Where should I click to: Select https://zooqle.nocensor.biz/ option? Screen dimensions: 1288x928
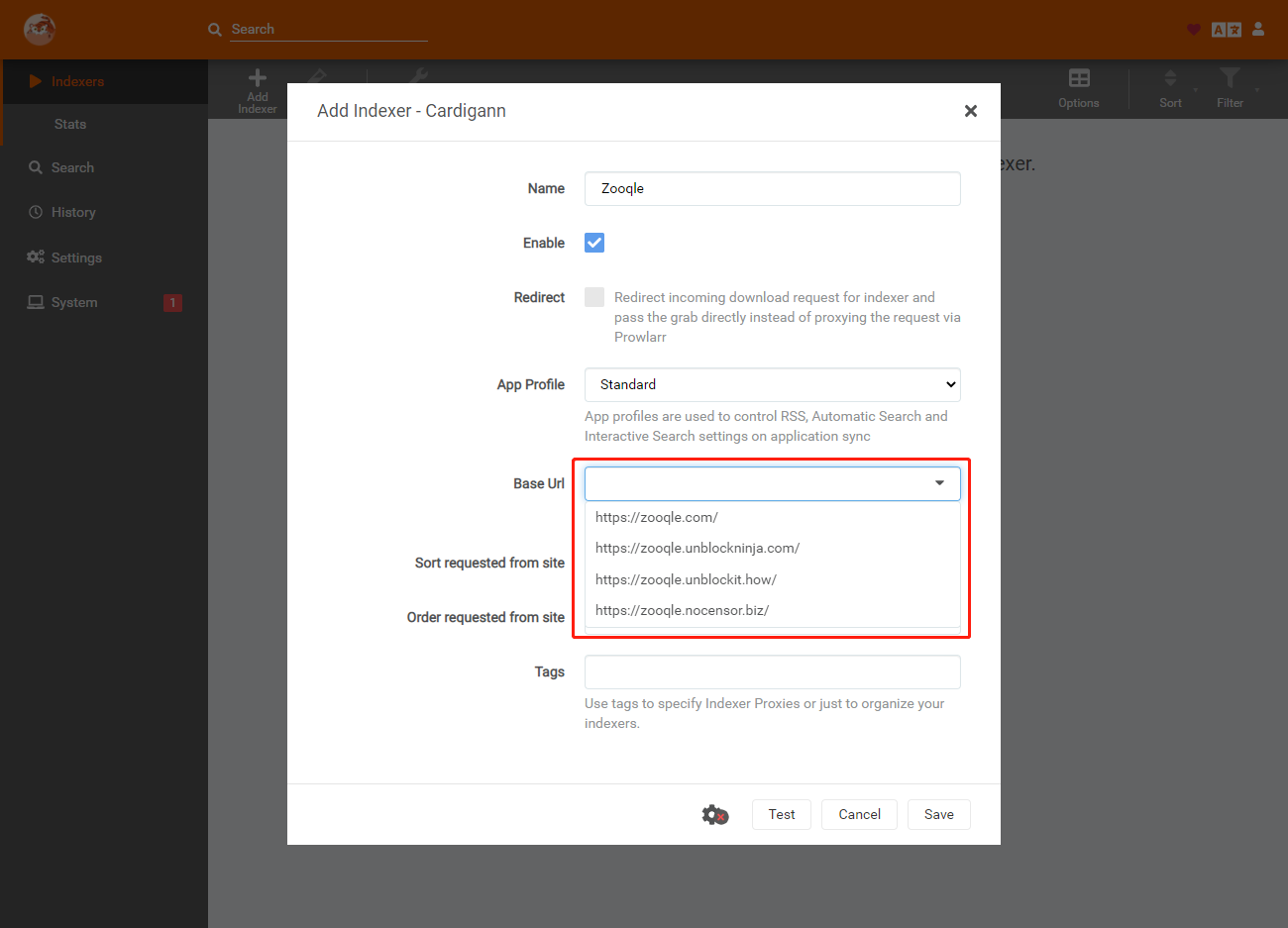click(x=773, y=610)
